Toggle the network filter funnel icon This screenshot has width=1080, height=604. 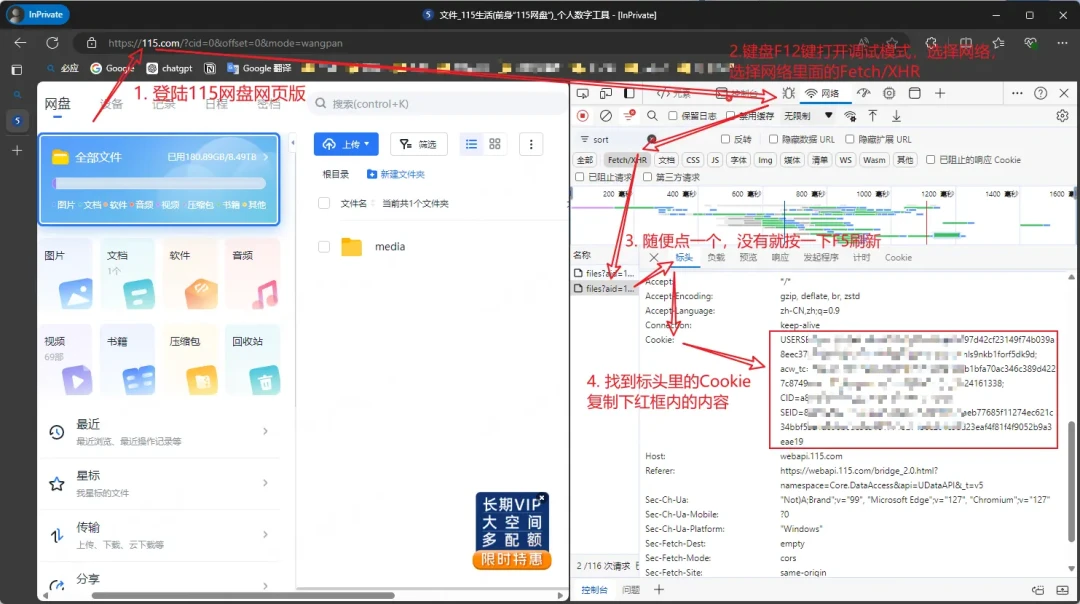[x=629, y=116]
